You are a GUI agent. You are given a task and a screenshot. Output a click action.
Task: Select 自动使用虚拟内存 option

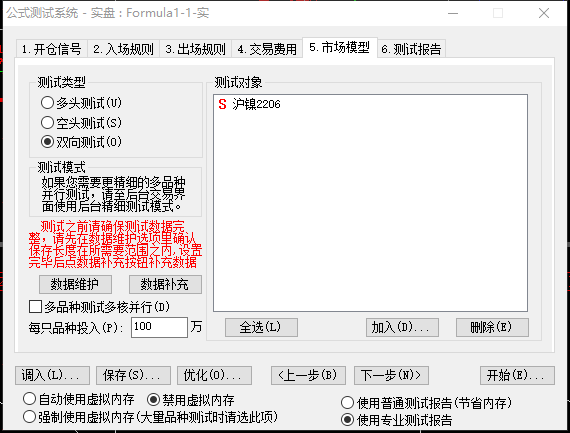click(x=79, y=399)
